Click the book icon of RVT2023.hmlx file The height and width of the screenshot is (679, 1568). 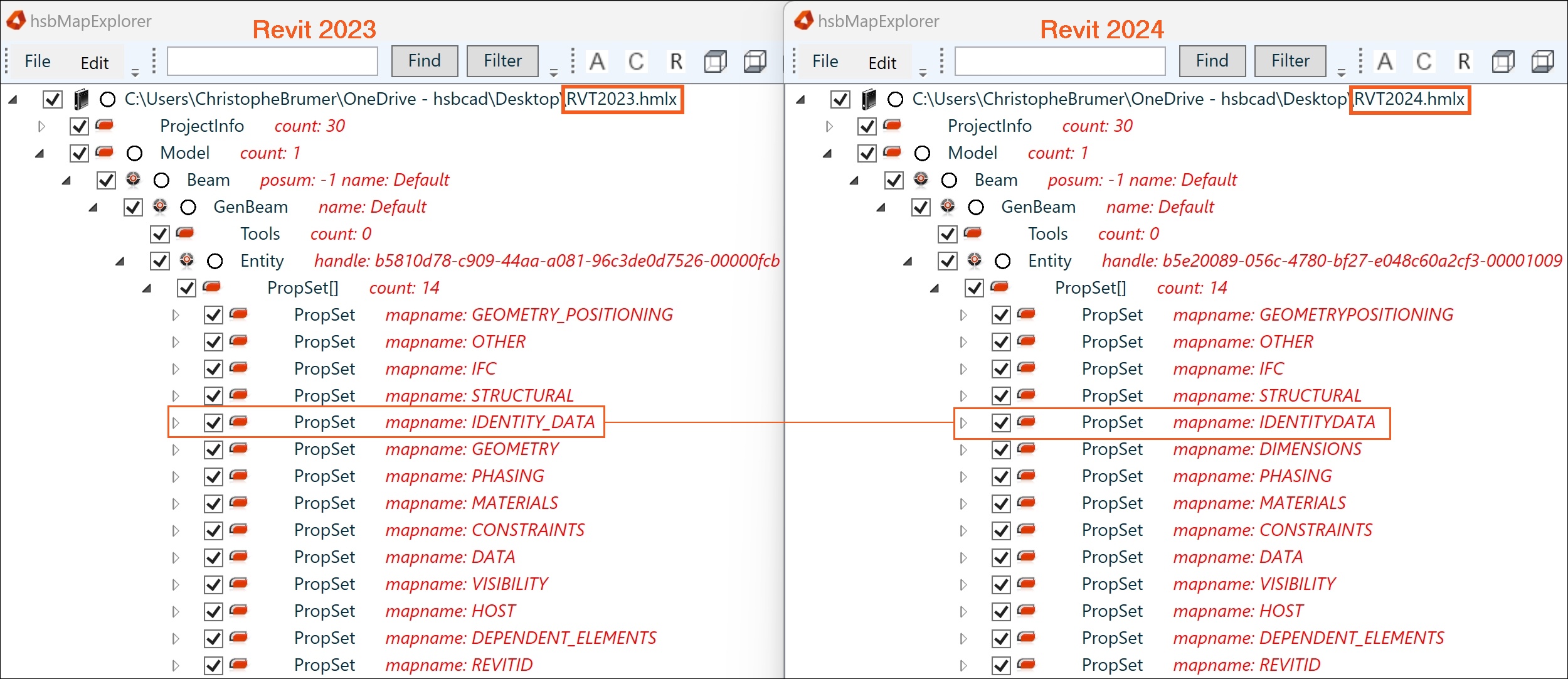click(81, 99)
